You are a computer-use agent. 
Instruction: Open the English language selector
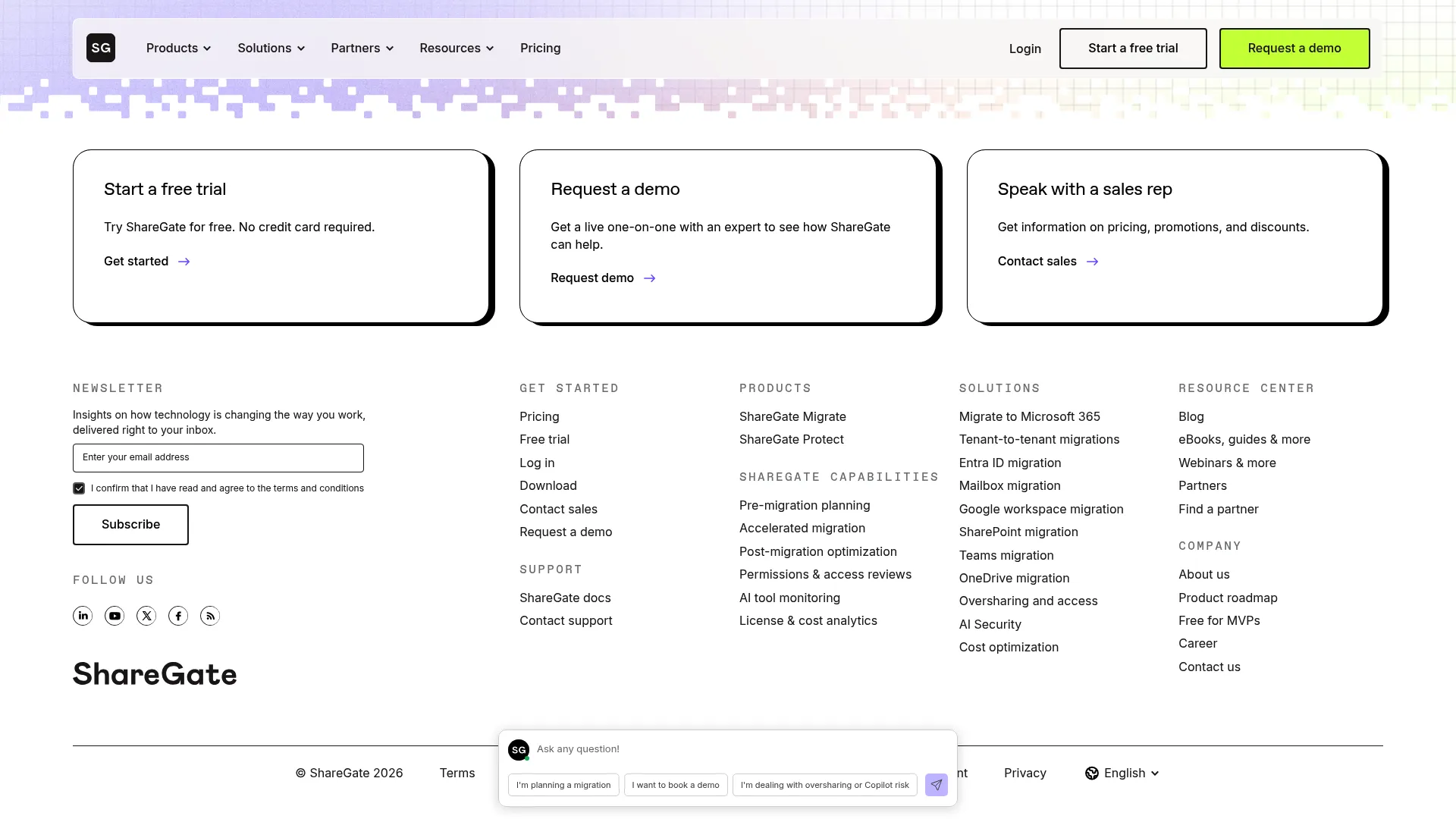1122,773
